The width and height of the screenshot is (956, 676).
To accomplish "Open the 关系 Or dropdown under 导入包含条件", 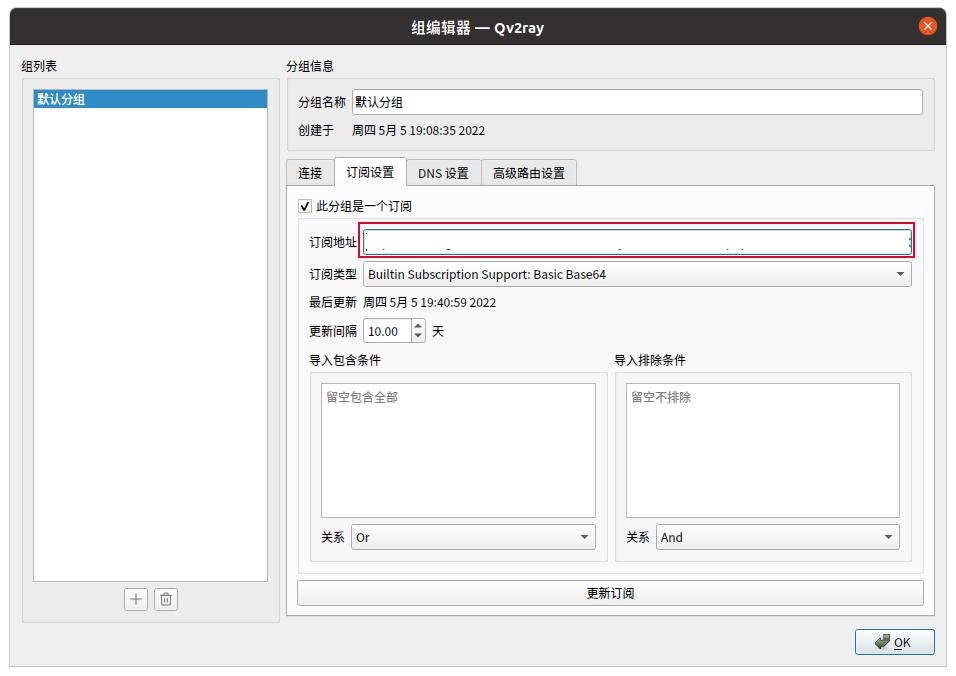I will pos(472,537).
